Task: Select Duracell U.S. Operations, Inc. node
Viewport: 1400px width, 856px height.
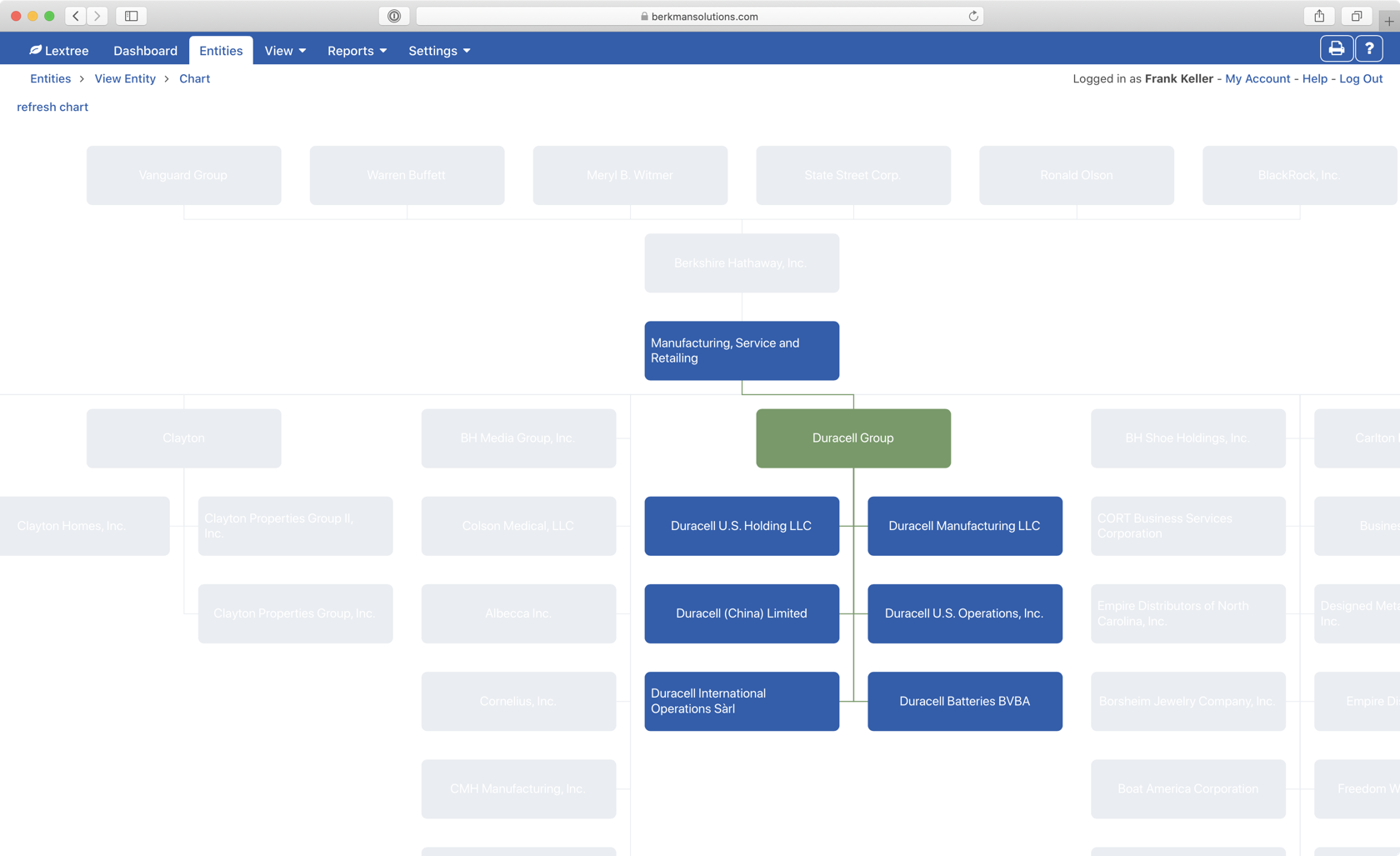Action: point(965,613)
